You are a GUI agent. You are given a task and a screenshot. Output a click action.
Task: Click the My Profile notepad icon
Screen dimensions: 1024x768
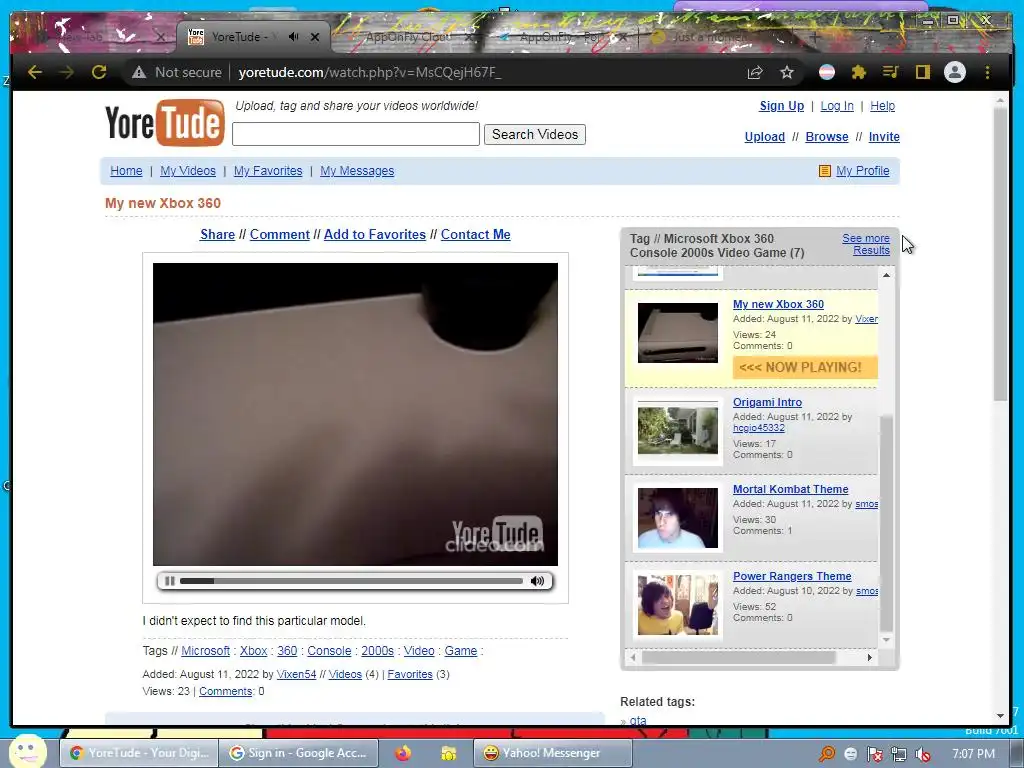[x=825, y=171]
